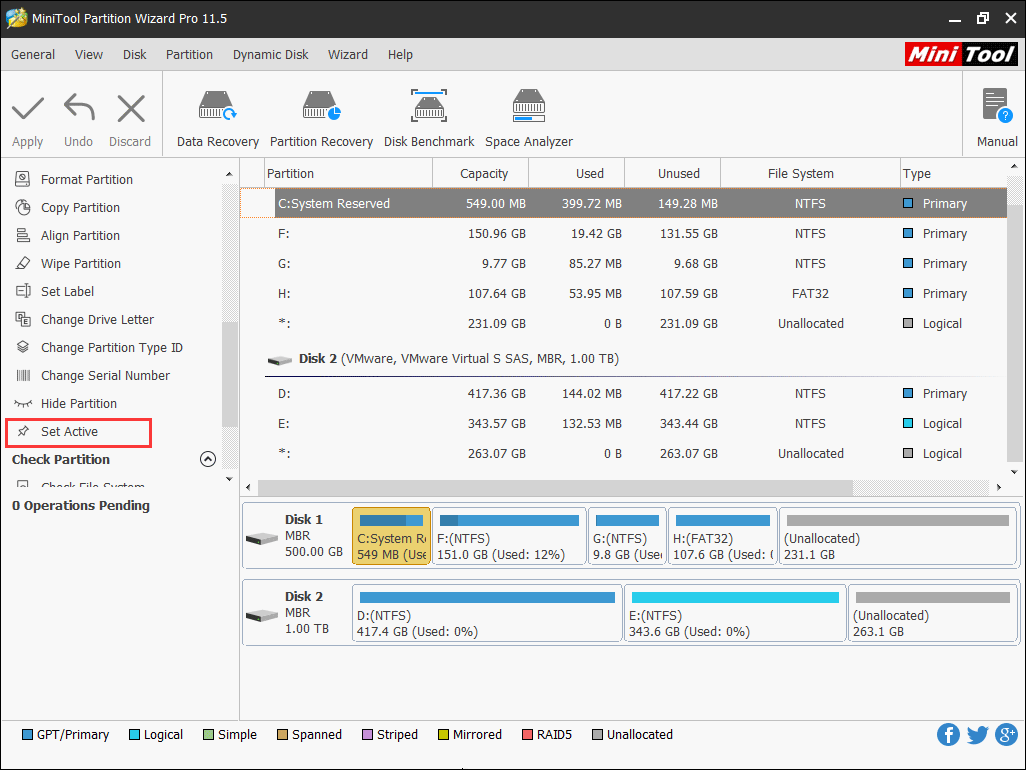Click the Discard X icon

click(x=131, y=109)
